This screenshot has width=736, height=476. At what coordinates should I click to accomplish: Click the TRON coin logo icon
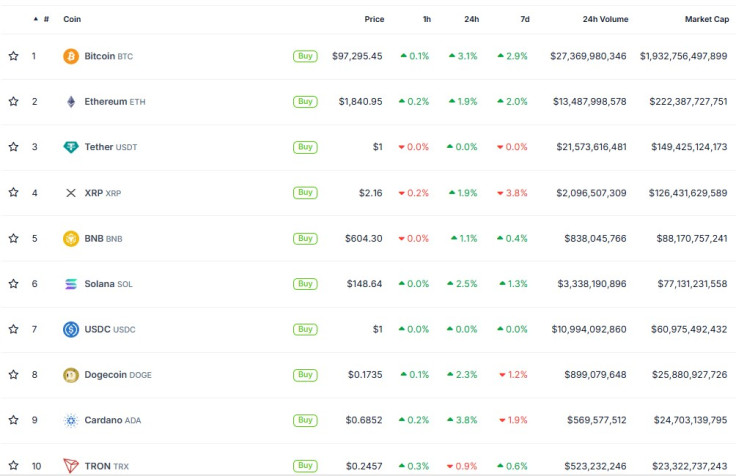pyautogui.click(x=71, y=466)
